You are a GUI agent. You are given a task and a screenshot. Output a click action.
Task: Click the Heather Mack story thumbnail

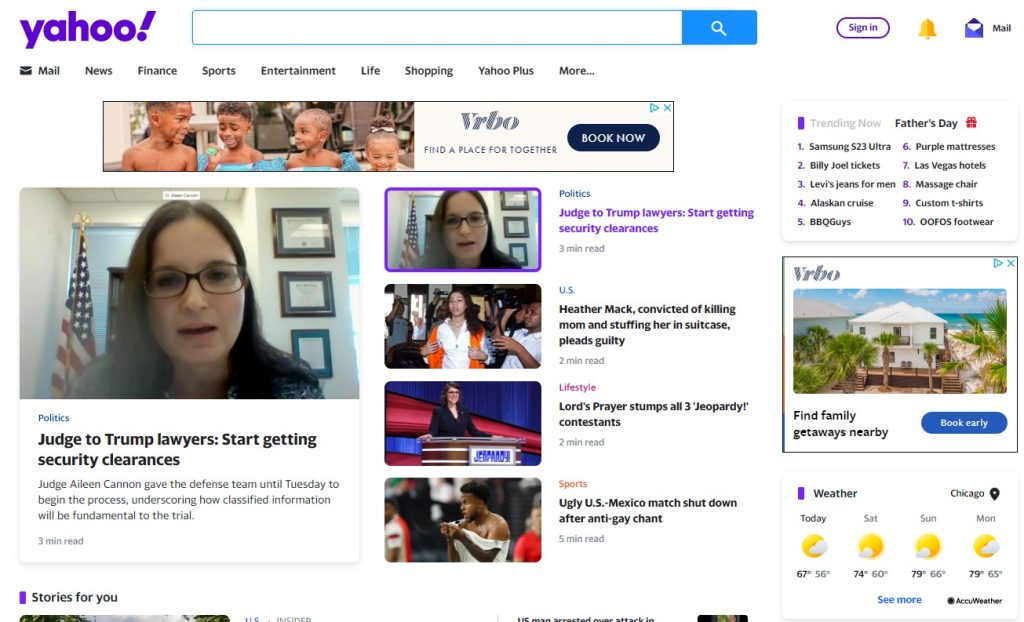coord(462,326)
